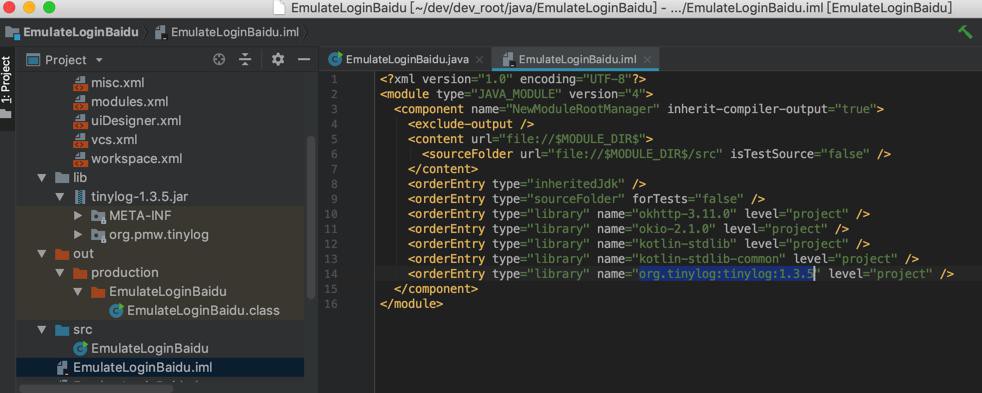This screenshot has height=393, width=982.
Task: Select EmulateLoginBaidu class under src
Action: coord(150,349)
